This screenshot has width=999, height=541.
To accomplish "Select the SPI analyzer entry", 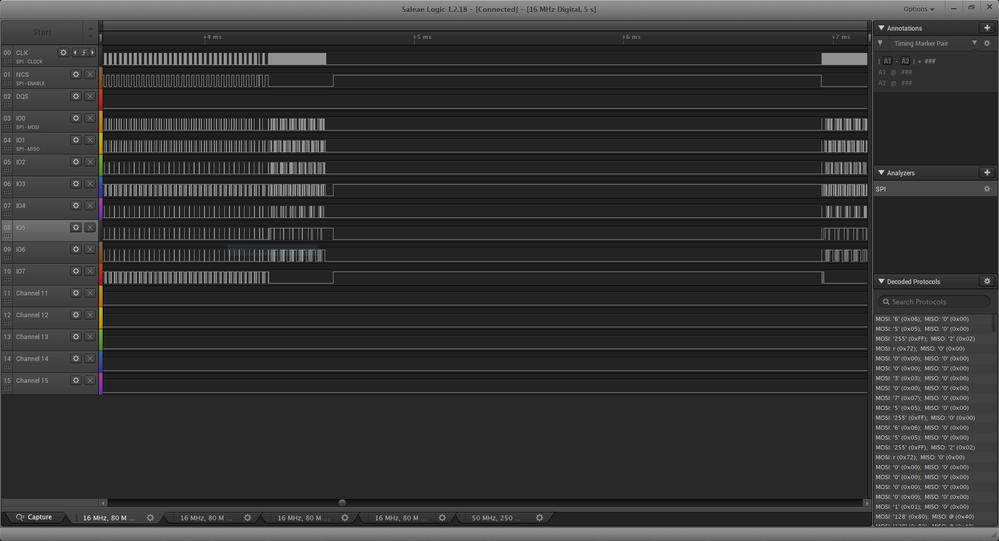I will [x=933, y=189].
